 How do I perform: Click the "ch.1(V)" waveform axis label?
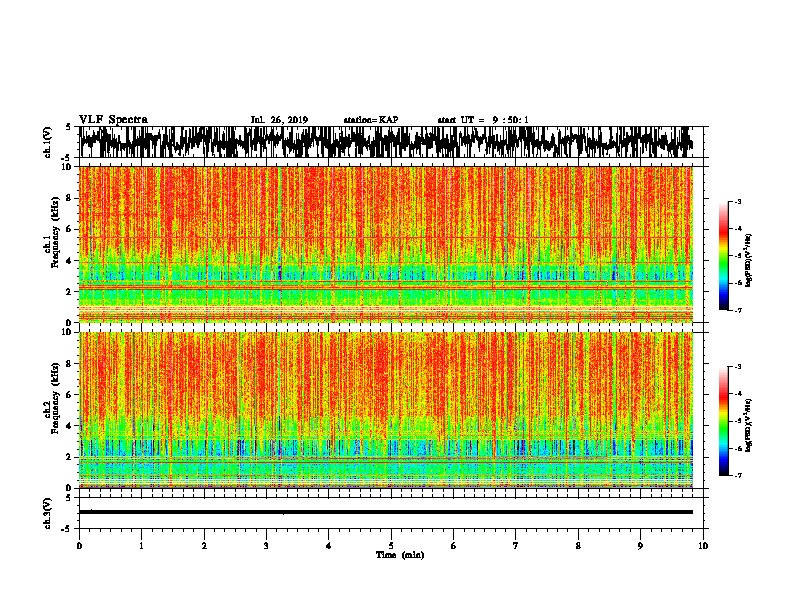pos(48,142)
